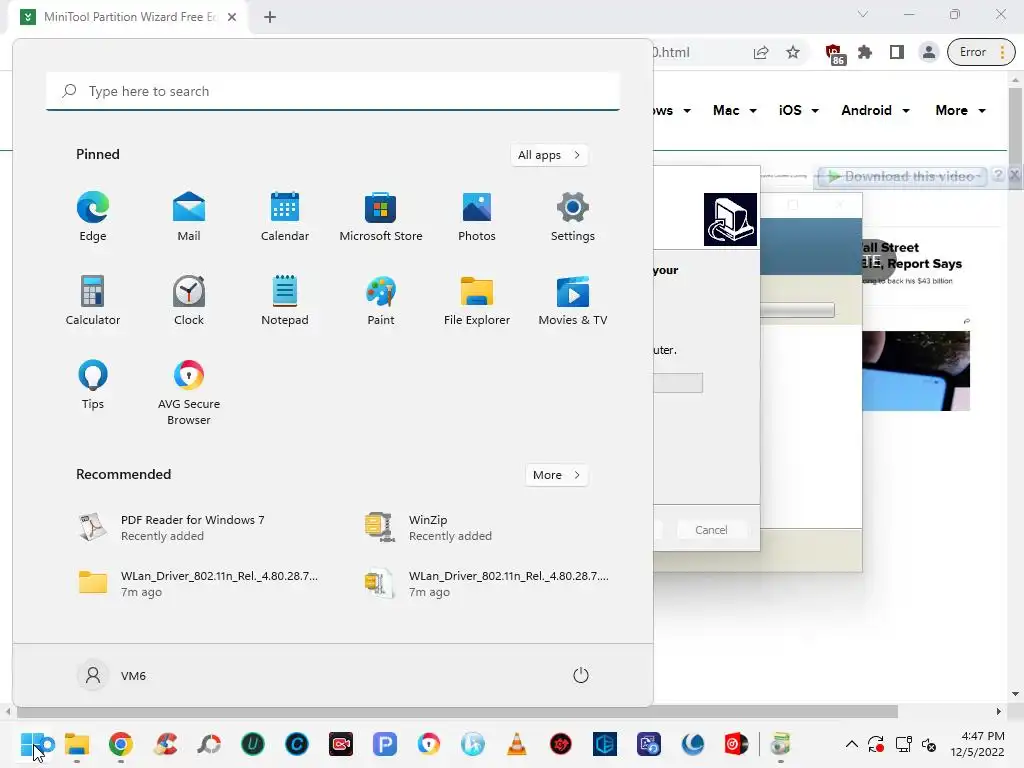Open Chrome profile avatar

[929, 52]
